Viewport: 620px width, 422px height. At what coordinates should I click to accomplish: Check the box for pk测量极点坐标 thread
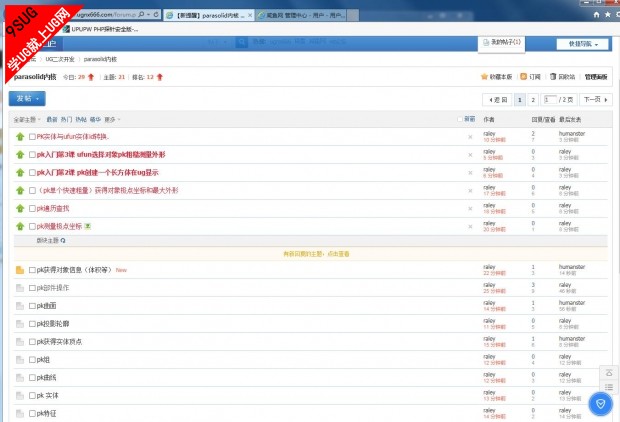pos(32,226)
